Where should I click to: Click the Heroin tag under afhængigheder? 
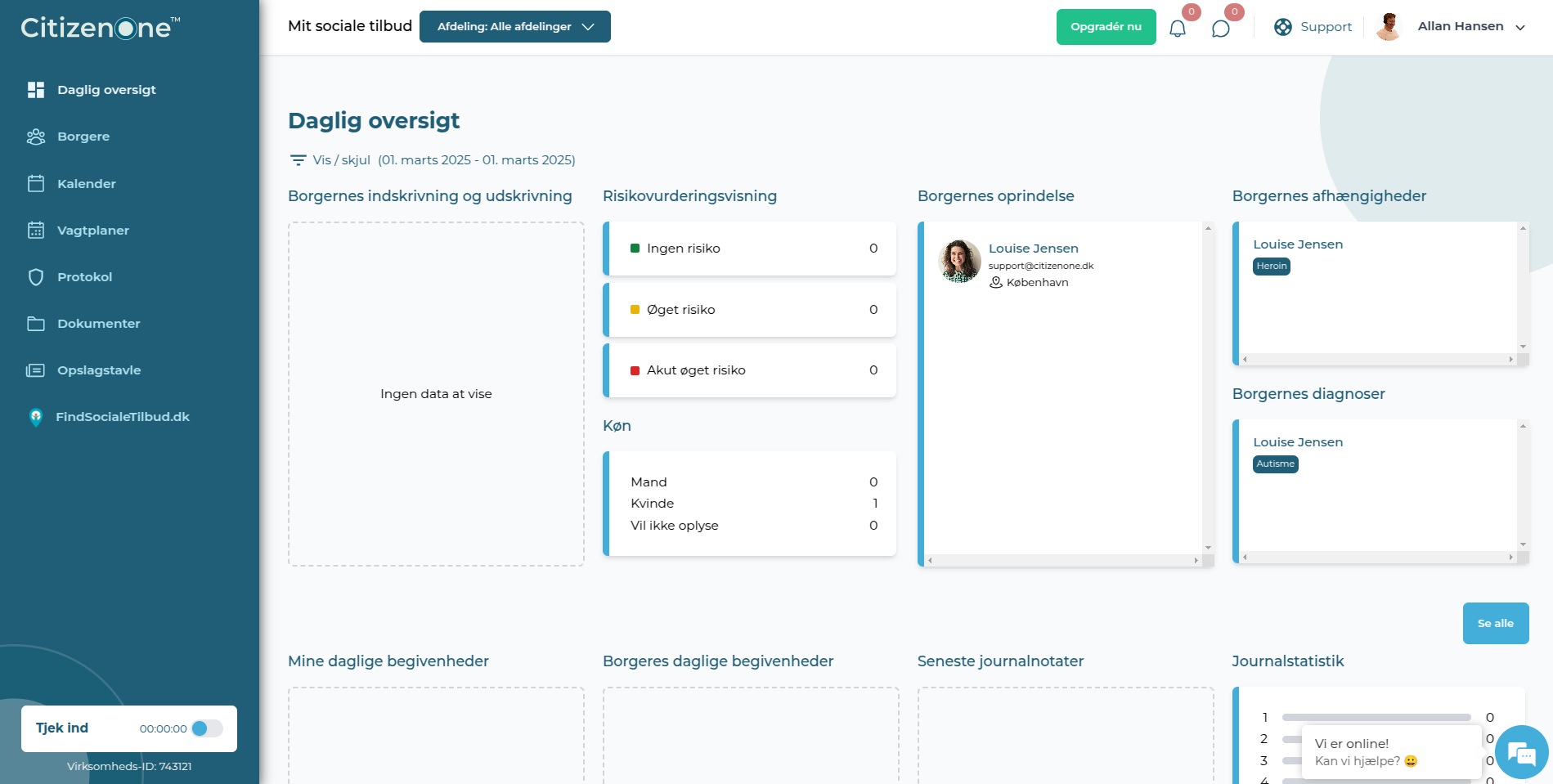pos(1272,267)
